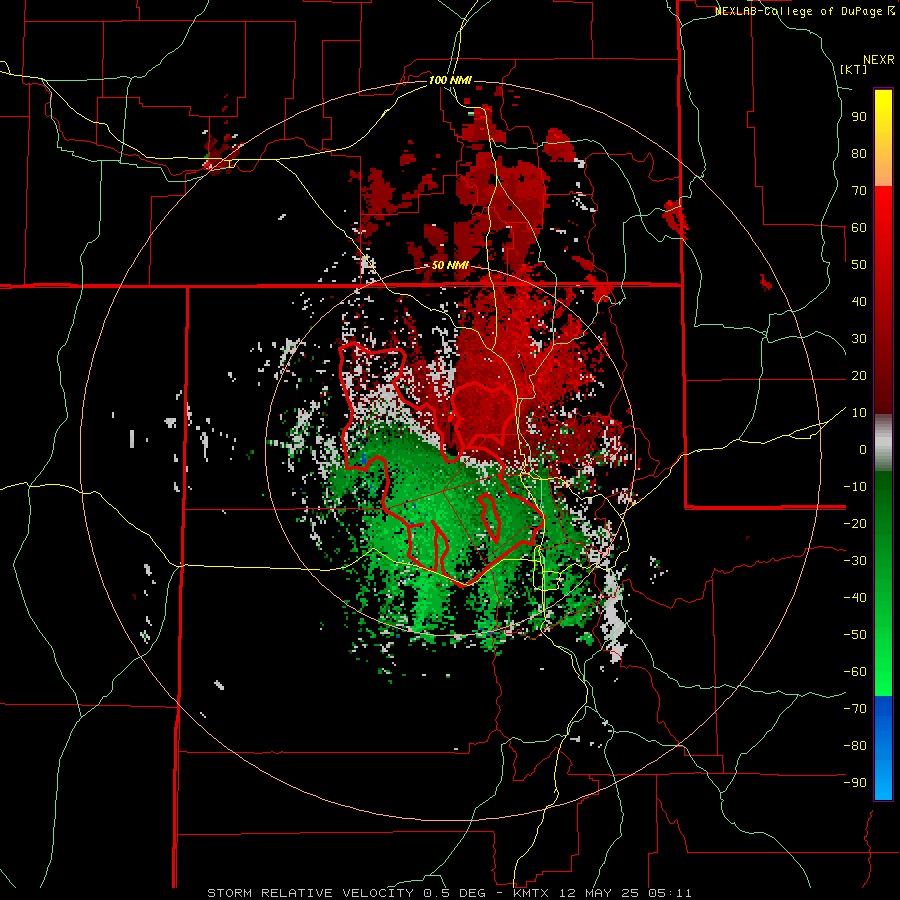Select the -30 knot scale label
The width and height of the screenshot is (900, 900).
855,561
